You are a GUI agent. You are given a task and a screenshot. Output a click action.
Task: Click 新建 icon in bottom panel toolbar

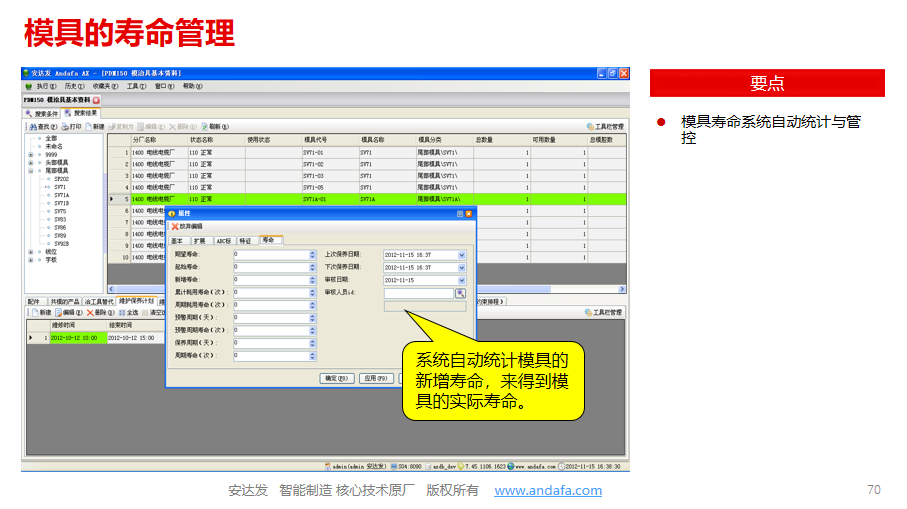pyautogui.click(x=33, y=313)
